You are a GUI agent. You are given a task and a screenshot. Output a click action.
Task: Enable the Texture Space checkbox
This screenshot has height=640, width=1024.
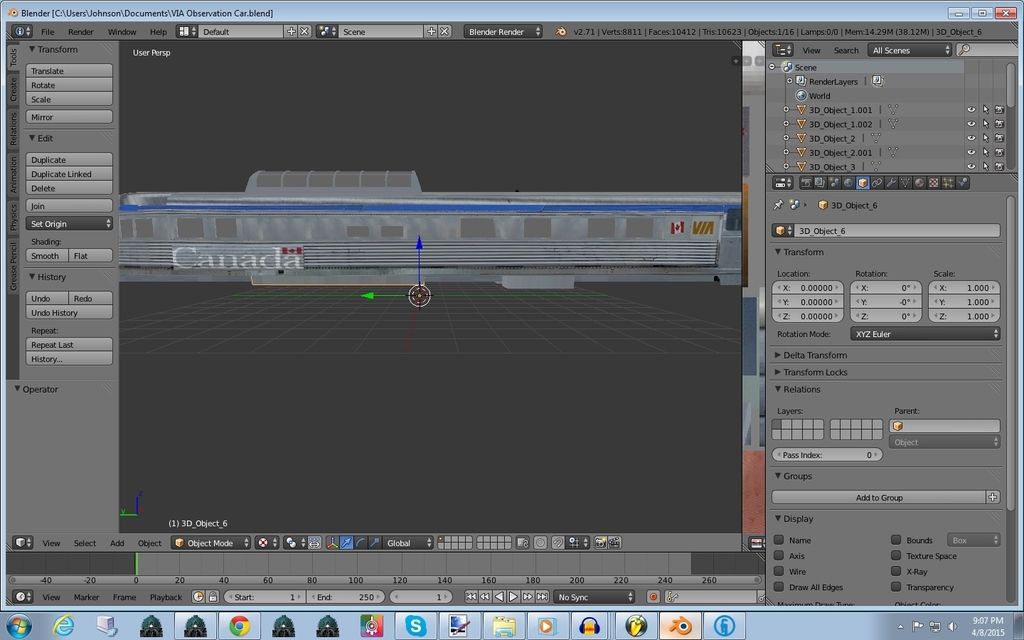[x=896, y=556]
